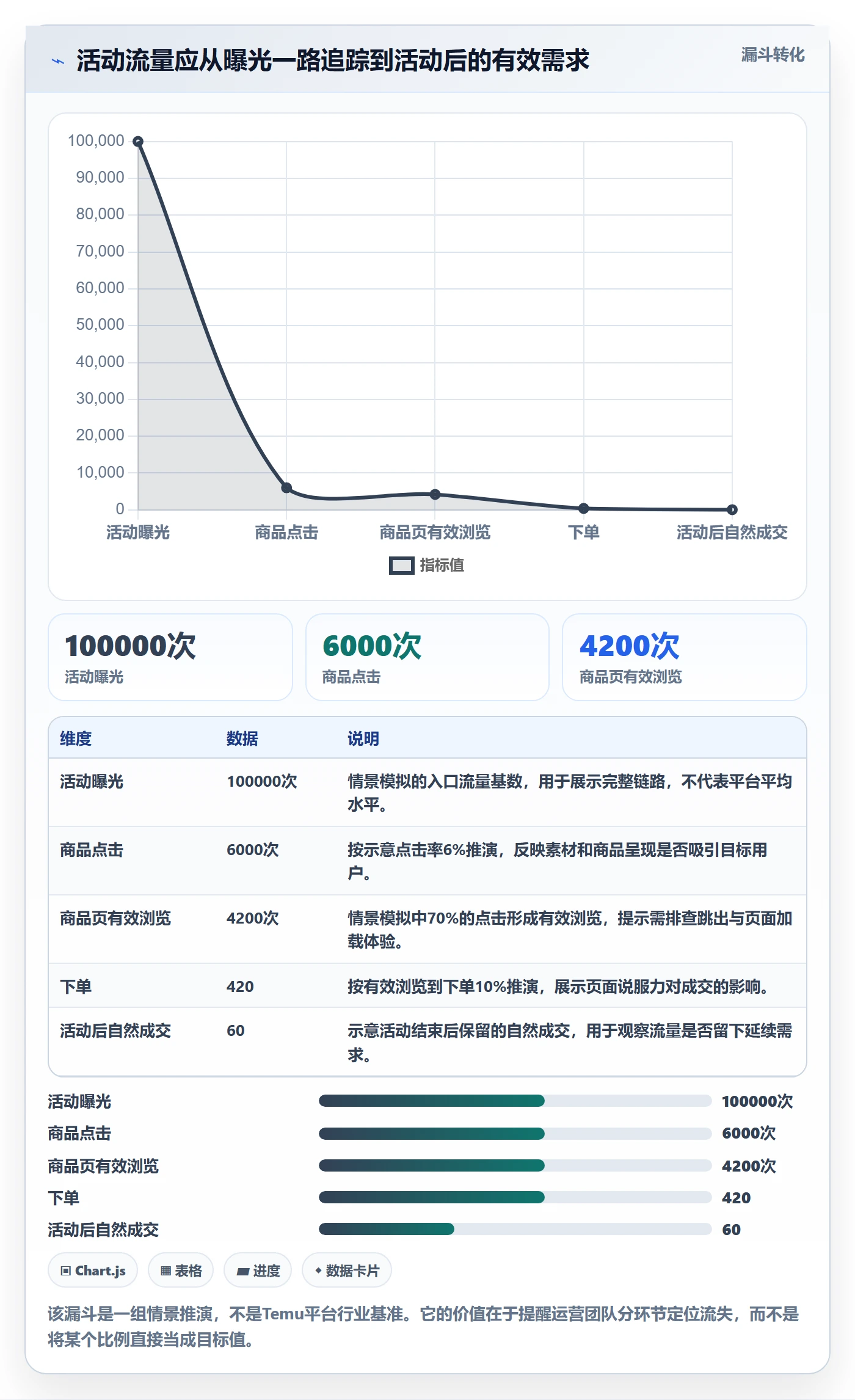Select table value 4200次 in 数据 column
This screenshot has width=855, height=1400.
pos(253,919)
